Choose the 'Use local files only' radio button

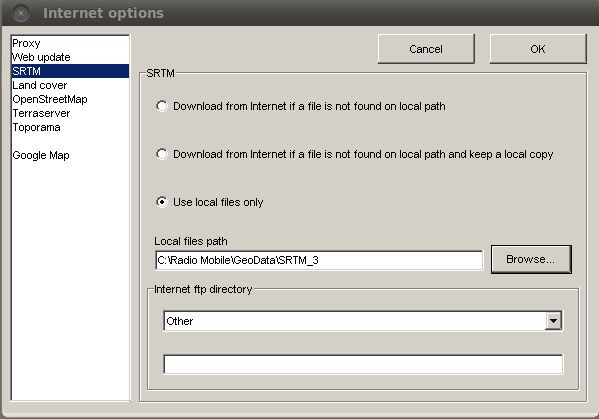pos(162,202)
